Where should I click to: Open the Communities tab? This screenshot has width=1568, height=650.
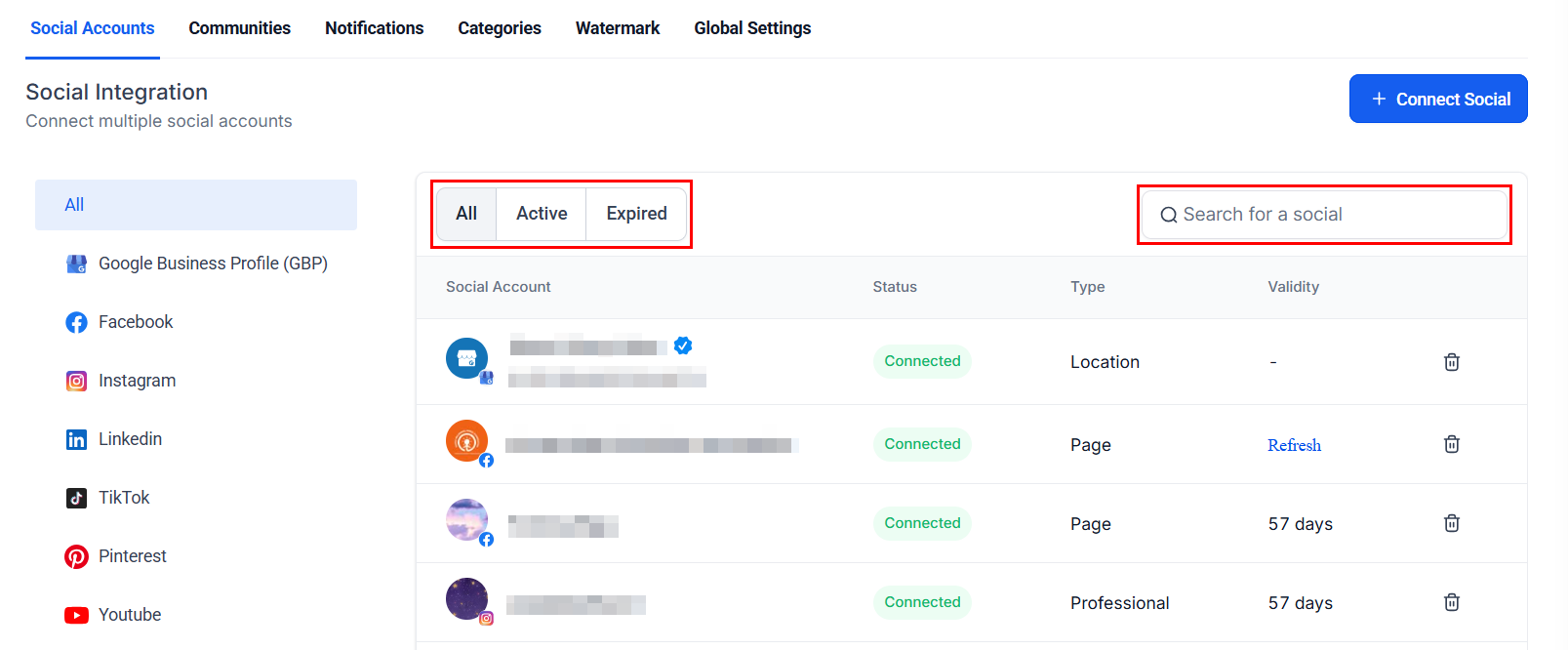pos(239,28)
